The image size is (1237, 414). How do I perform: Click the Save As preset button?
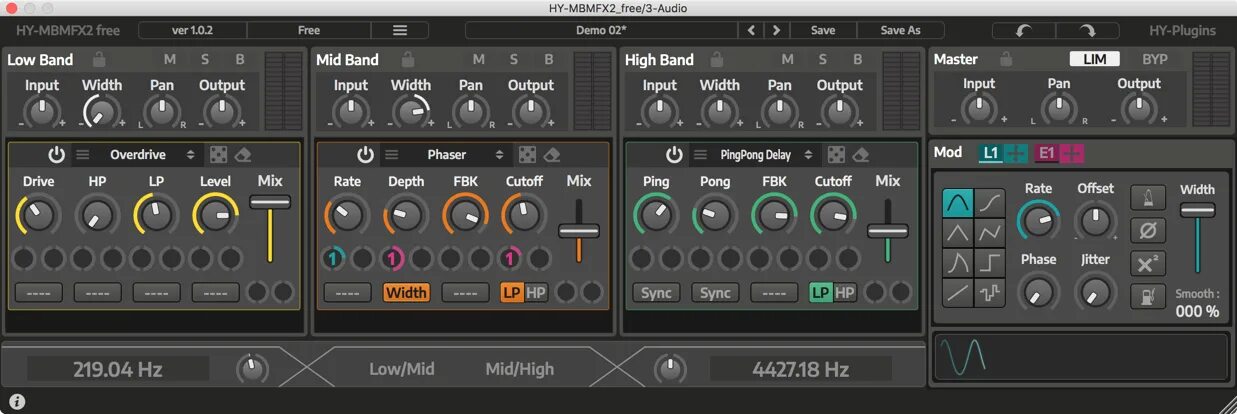[x=900, y=30]
